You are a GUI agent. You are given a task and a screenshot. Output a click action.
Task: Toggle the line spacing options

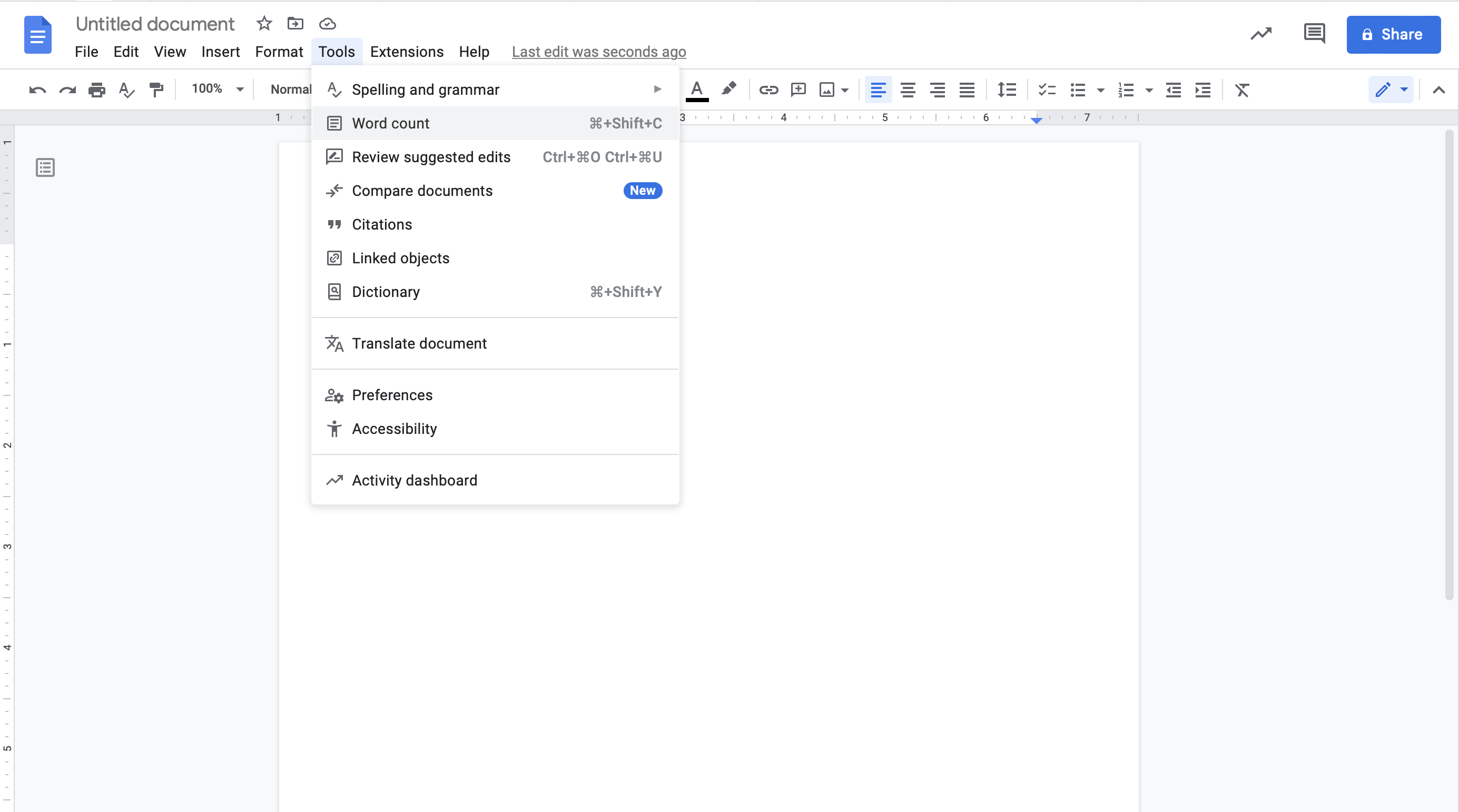pos(1007,89)
